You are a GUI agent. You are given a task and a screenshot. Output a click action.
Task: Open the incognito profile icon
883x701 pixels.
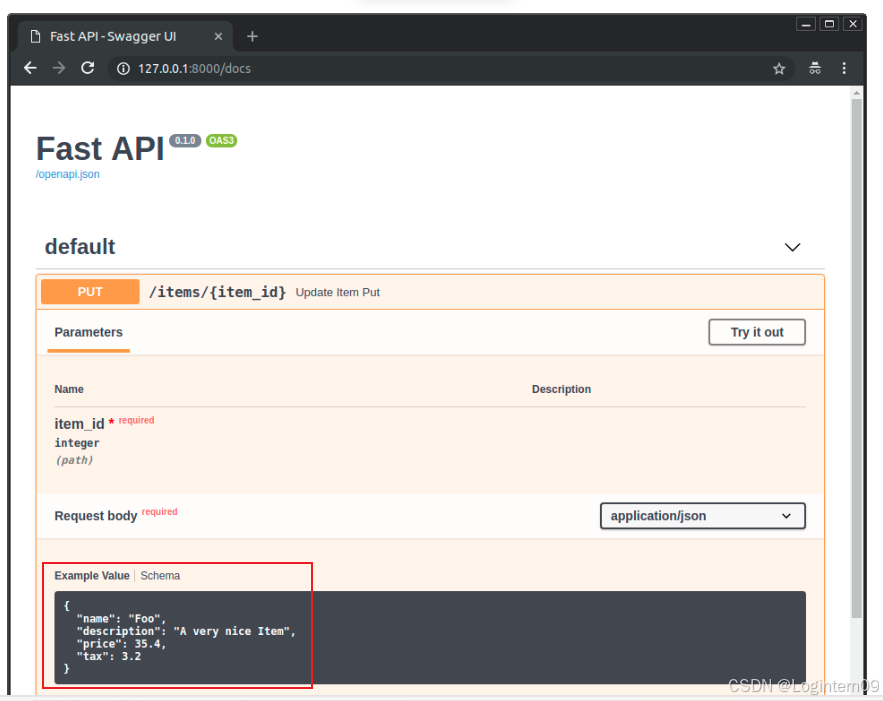tap(815, 69)
